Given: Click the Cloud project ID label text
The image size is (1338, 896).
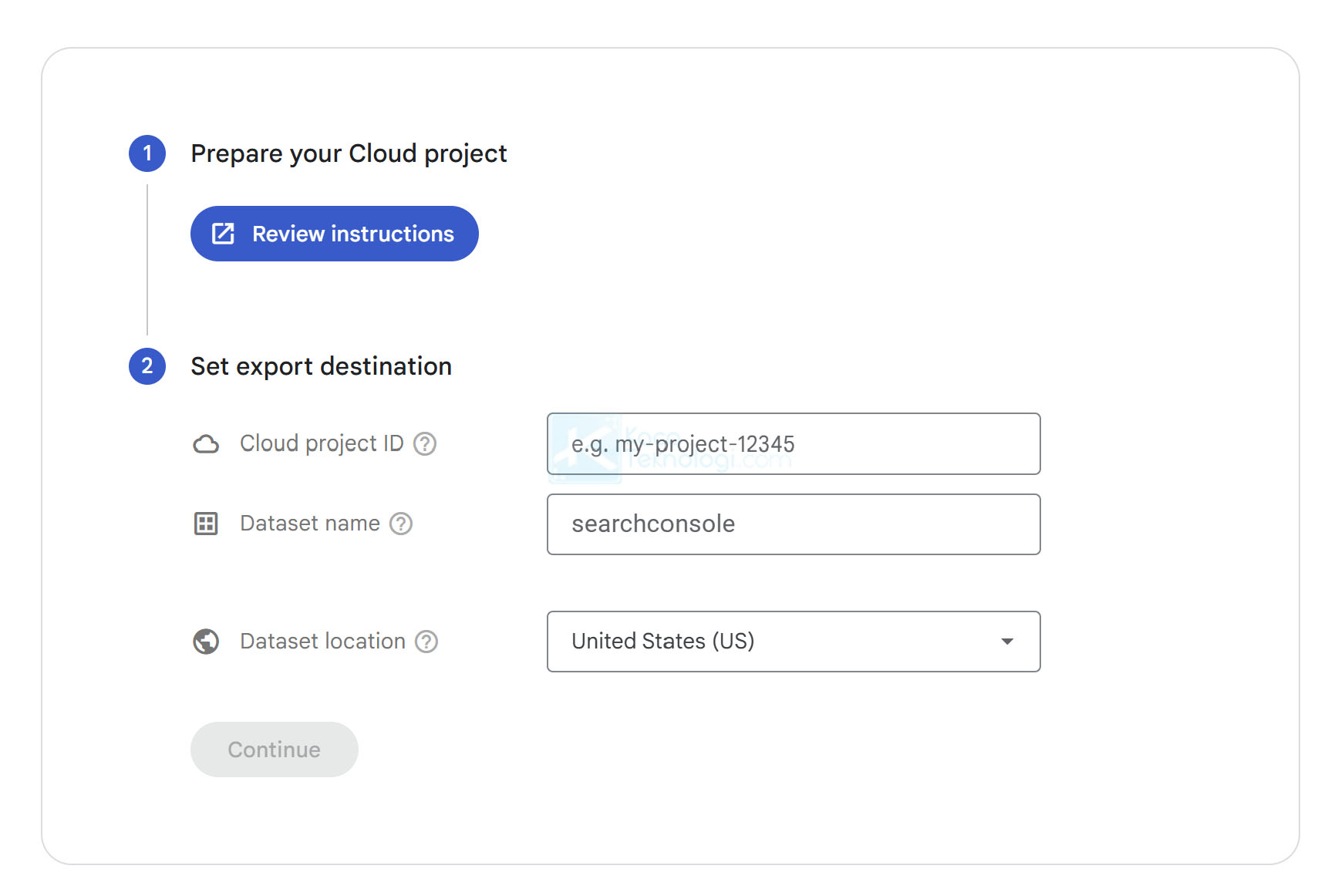Looking at the screenshot, I should 322,443.
